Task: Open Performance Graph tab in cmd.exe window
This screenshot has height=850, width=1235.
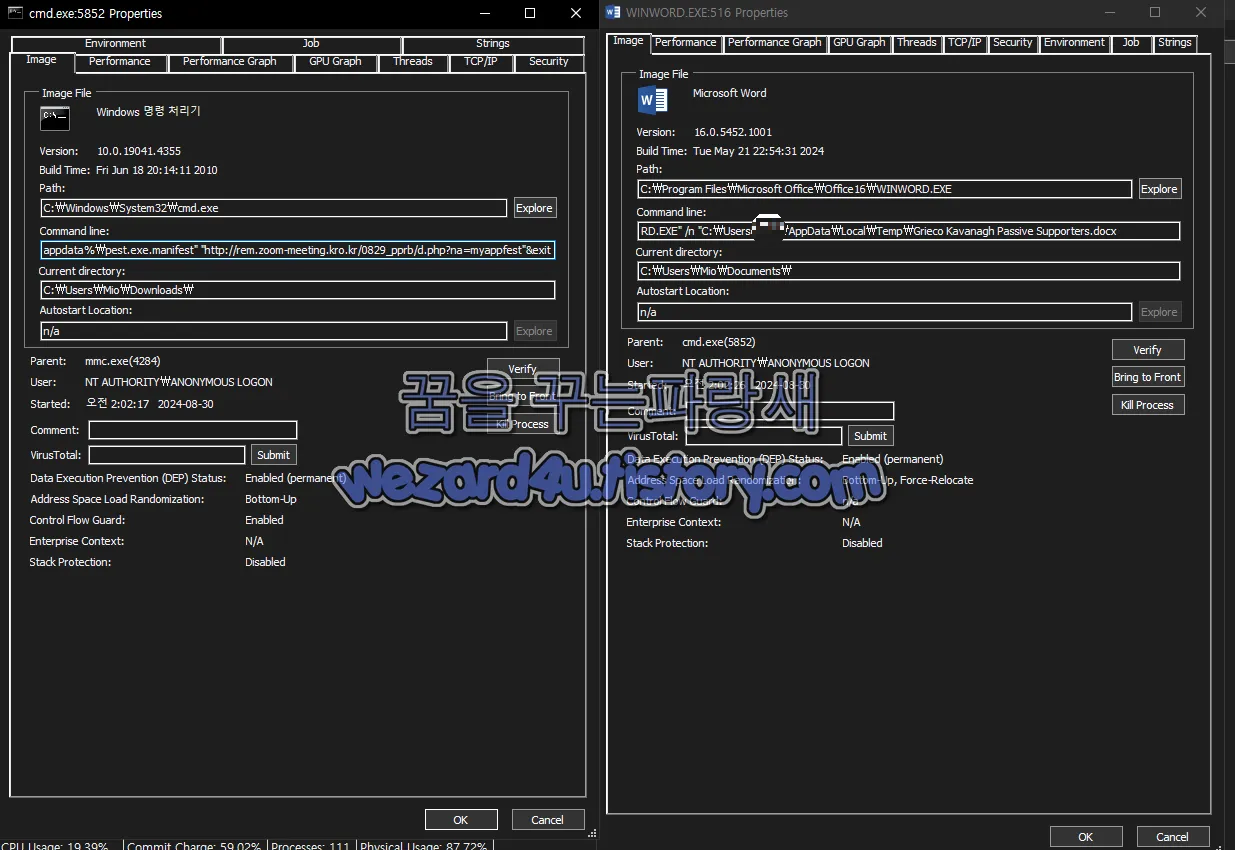Action: 230,62
